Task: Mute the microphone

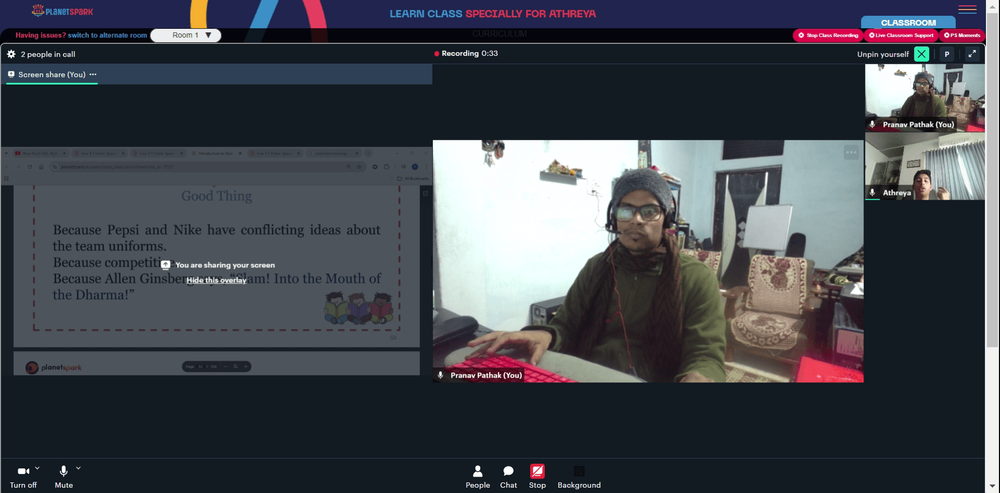Action: (63, 477)
